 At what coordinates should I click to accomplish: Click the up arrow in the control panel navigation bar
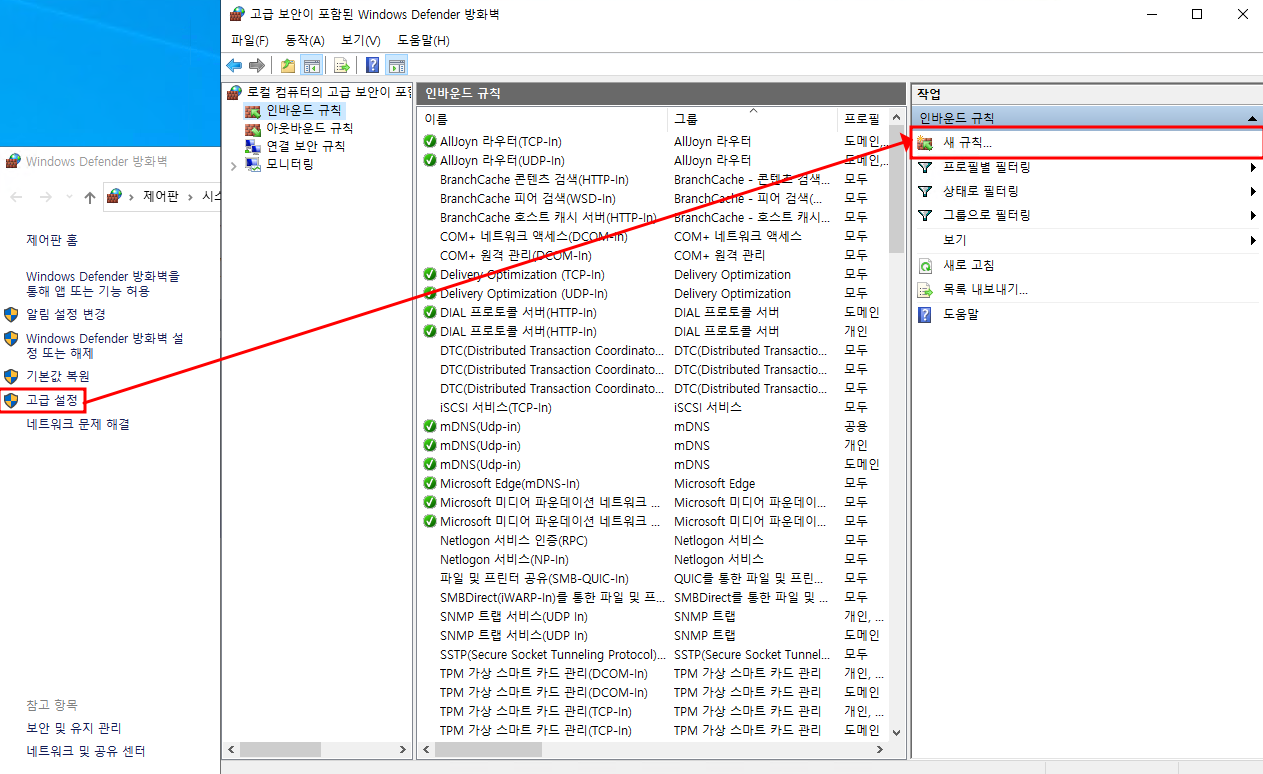[90, 197]
